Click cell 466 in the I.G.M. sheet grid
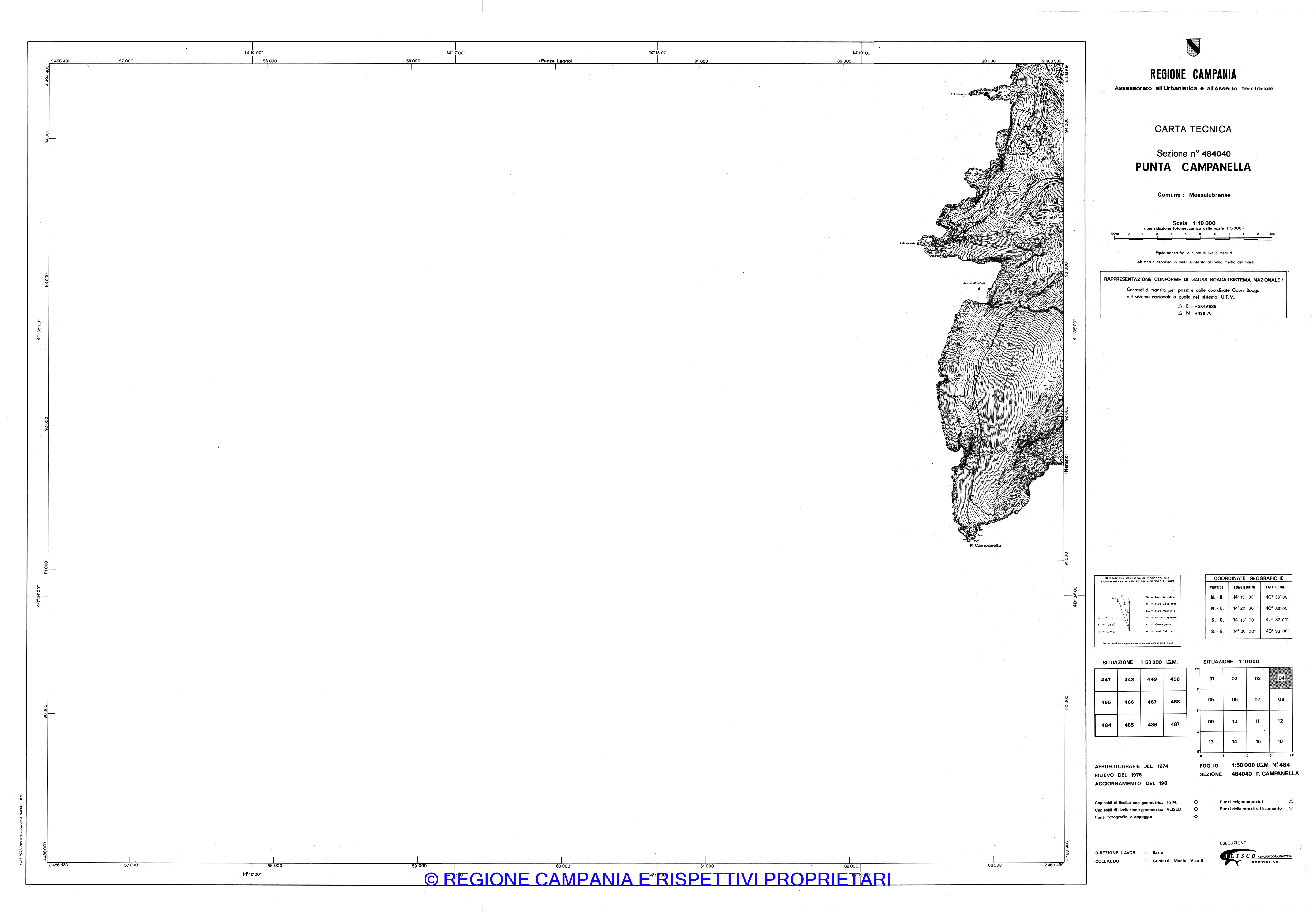 (x=1129, y=702)
